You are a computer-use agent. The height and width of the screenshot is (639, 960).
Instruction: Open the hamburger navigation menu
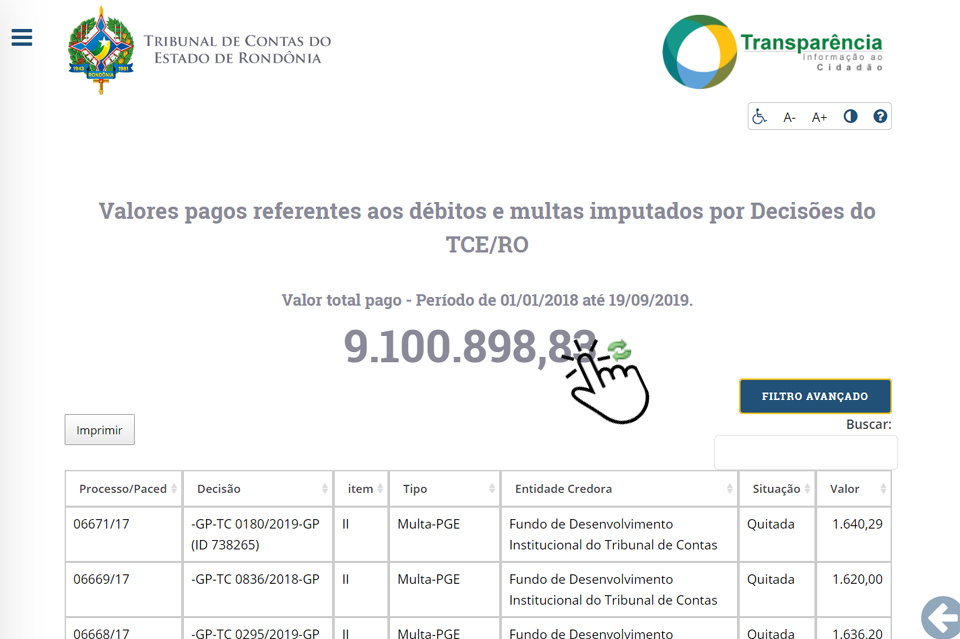22,38
